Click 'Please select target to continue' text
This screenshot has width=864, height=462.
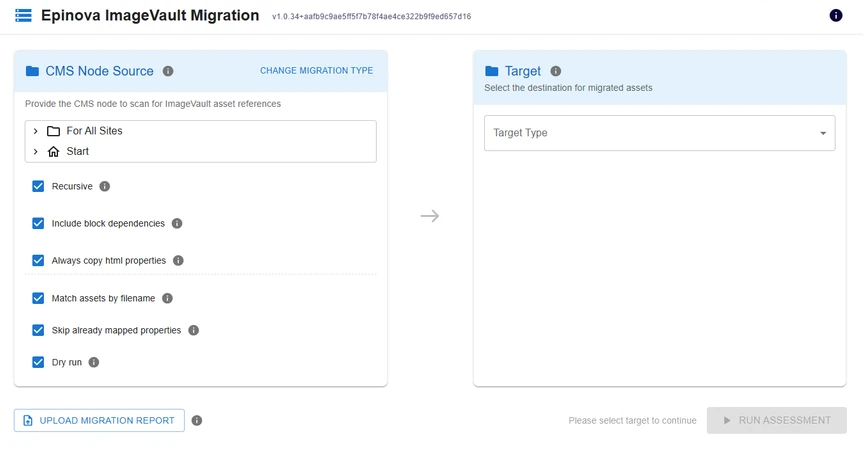coord(632,421)
